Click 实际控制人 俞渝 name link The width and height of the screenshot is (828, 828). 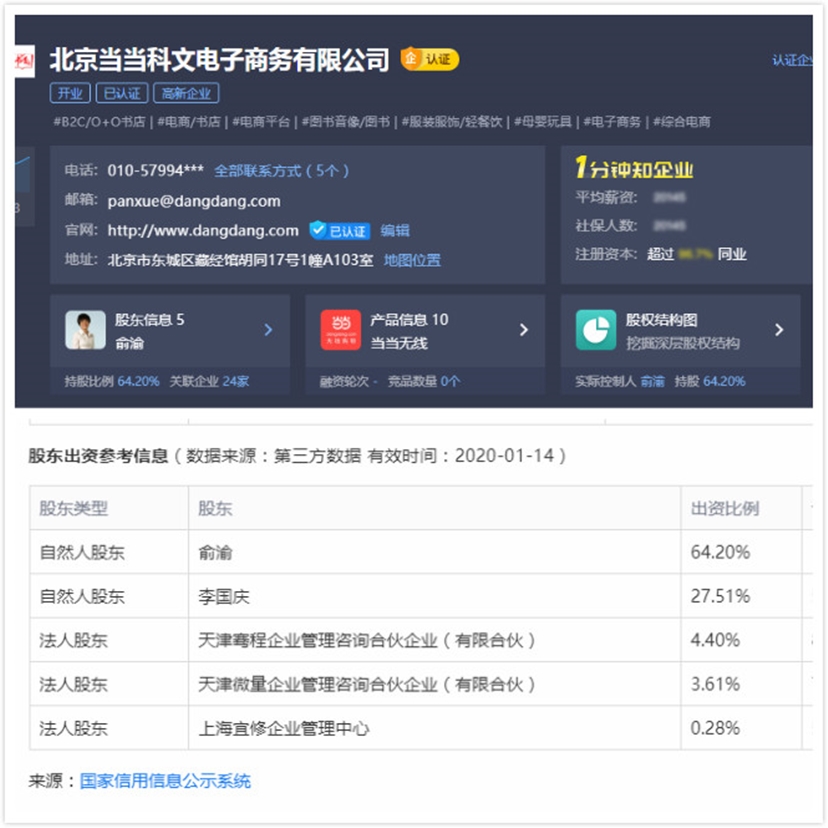click(652, 381)
